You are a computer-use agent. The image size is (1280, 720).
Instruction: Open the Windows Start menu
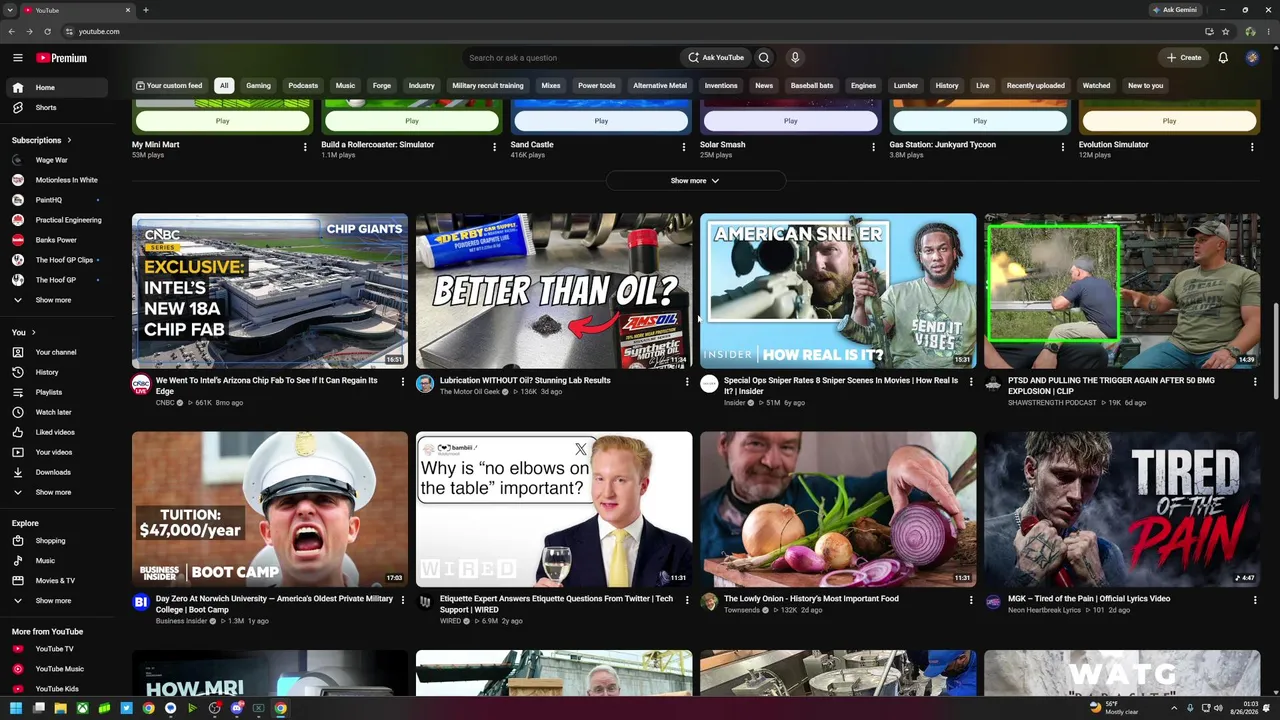(x=16, y=708)
